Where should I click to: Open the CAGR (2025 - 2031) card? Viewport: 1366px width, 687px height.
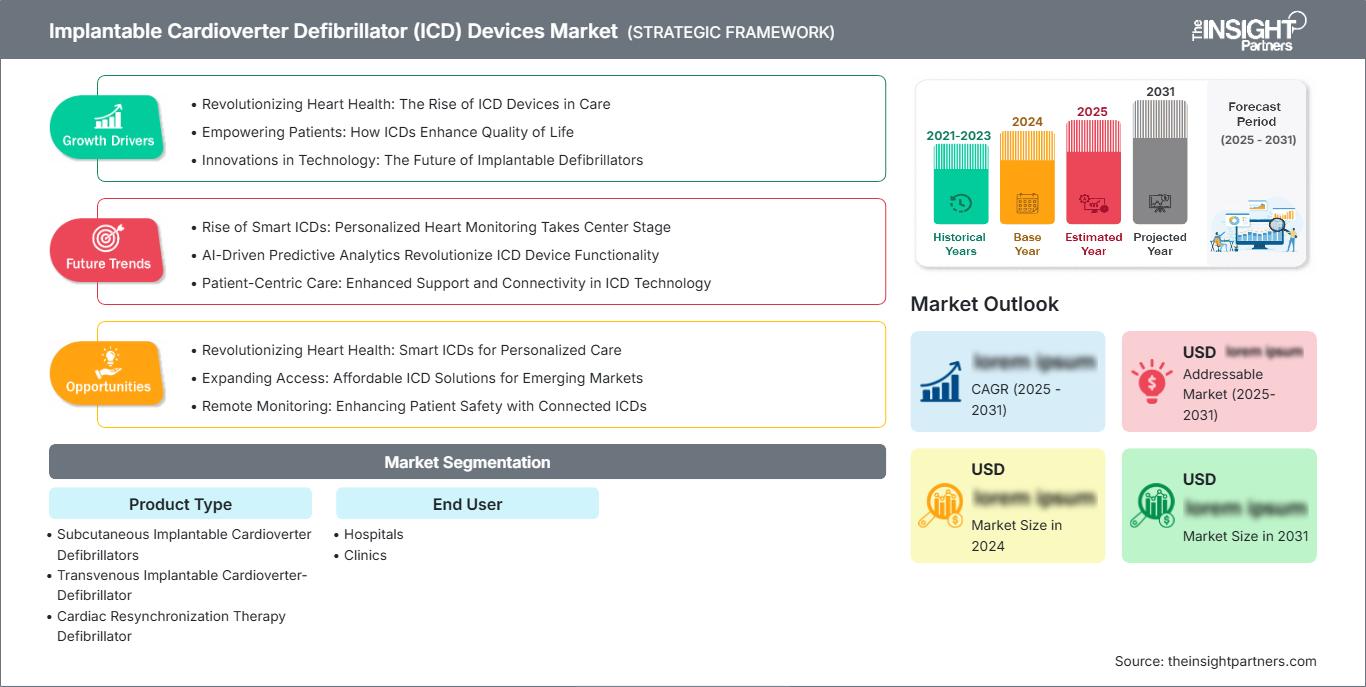pyautogui.click(x=1008, y=381)
